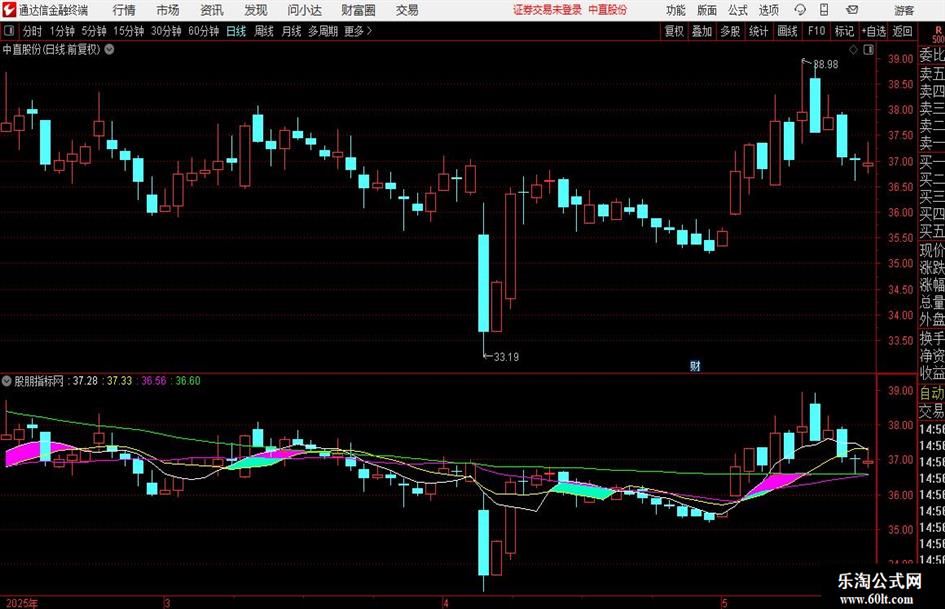This screenshot has height=609, width=945.
Task: Click month 4 marker on time axis
Action: (x=445, y=603)
